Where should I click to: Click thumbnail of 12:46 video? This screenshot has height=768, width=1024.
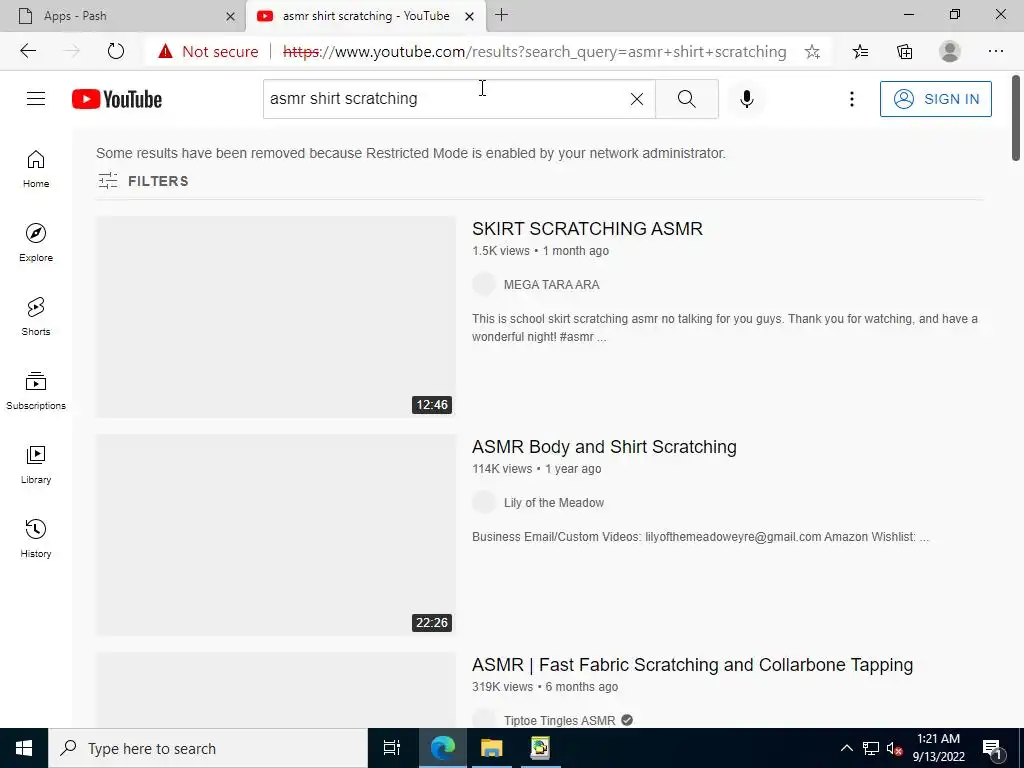276,317
